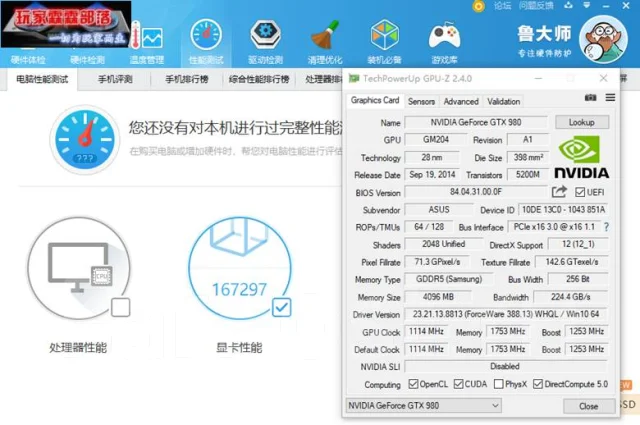Toggle DirectCompute 5.0 checkbox
Screen dimensions: 640x425
tap(538, 384)
